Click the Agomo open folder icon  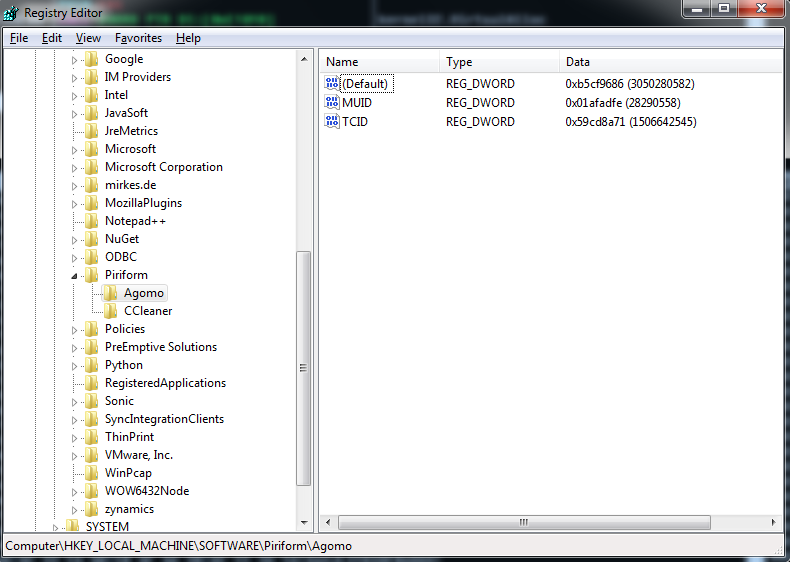coord(110,293)
